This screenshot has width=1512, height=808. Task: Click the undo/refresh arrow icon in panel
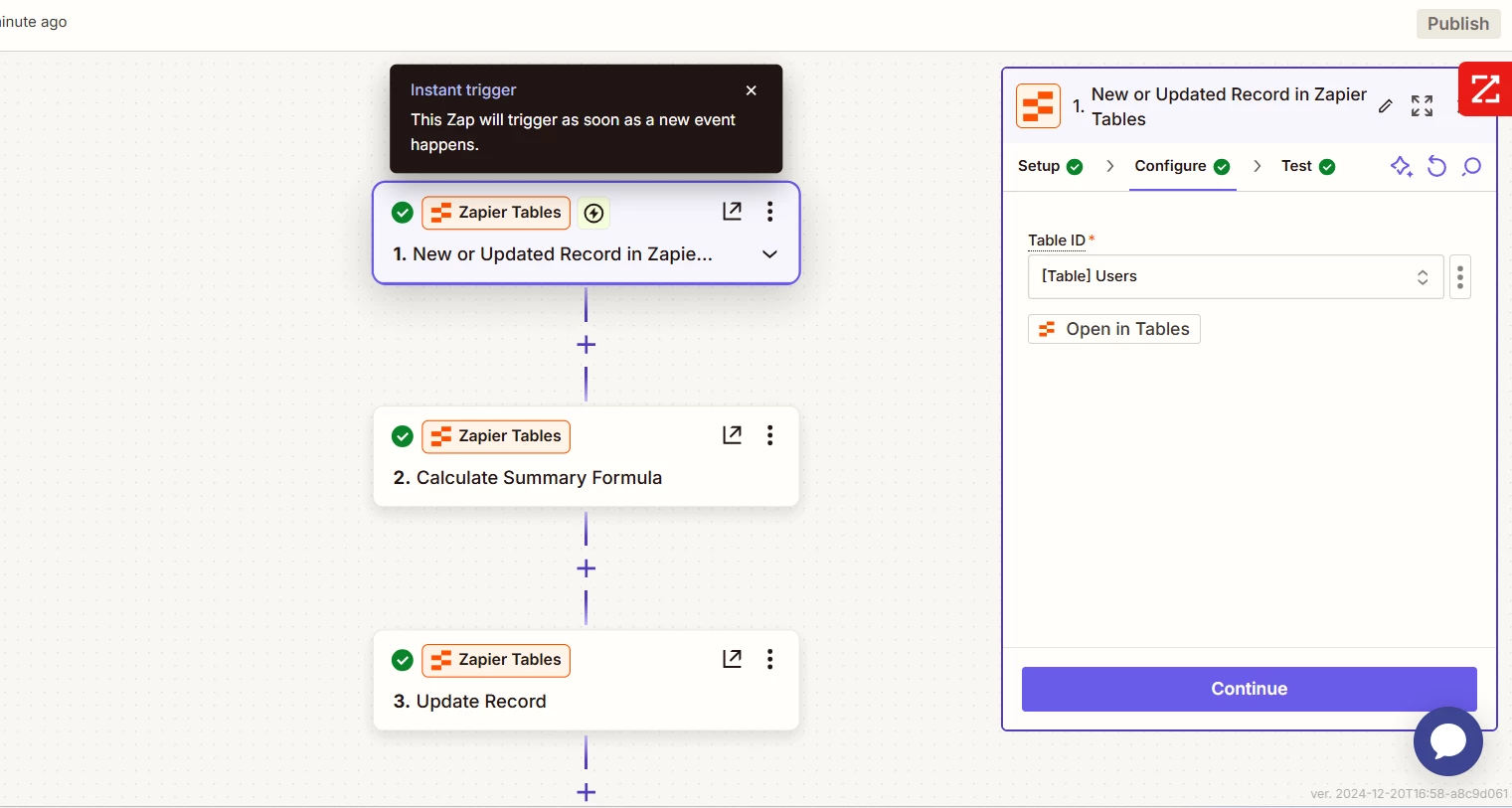tap(1436, 166)
